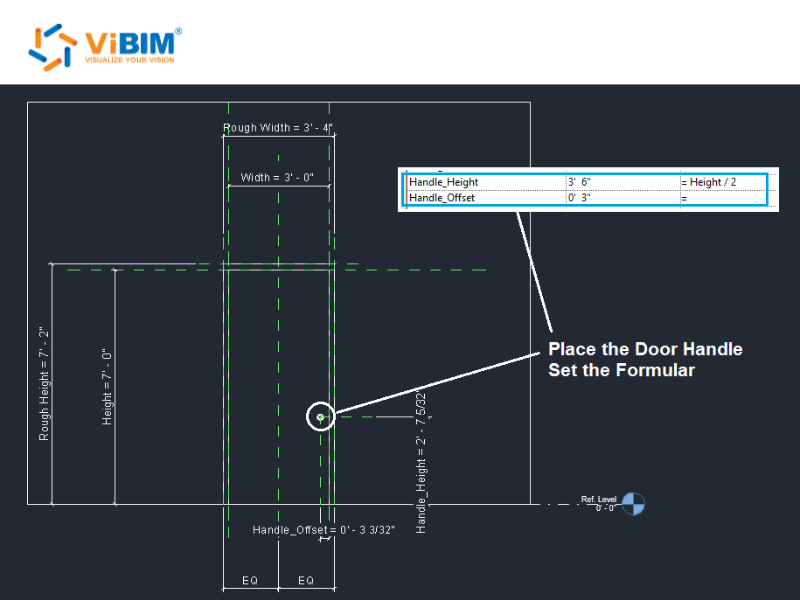The width and height of the screenshot is (800, 600).
Task: Edit the Handle_Offset value 0' 3"
Action: 623,197
